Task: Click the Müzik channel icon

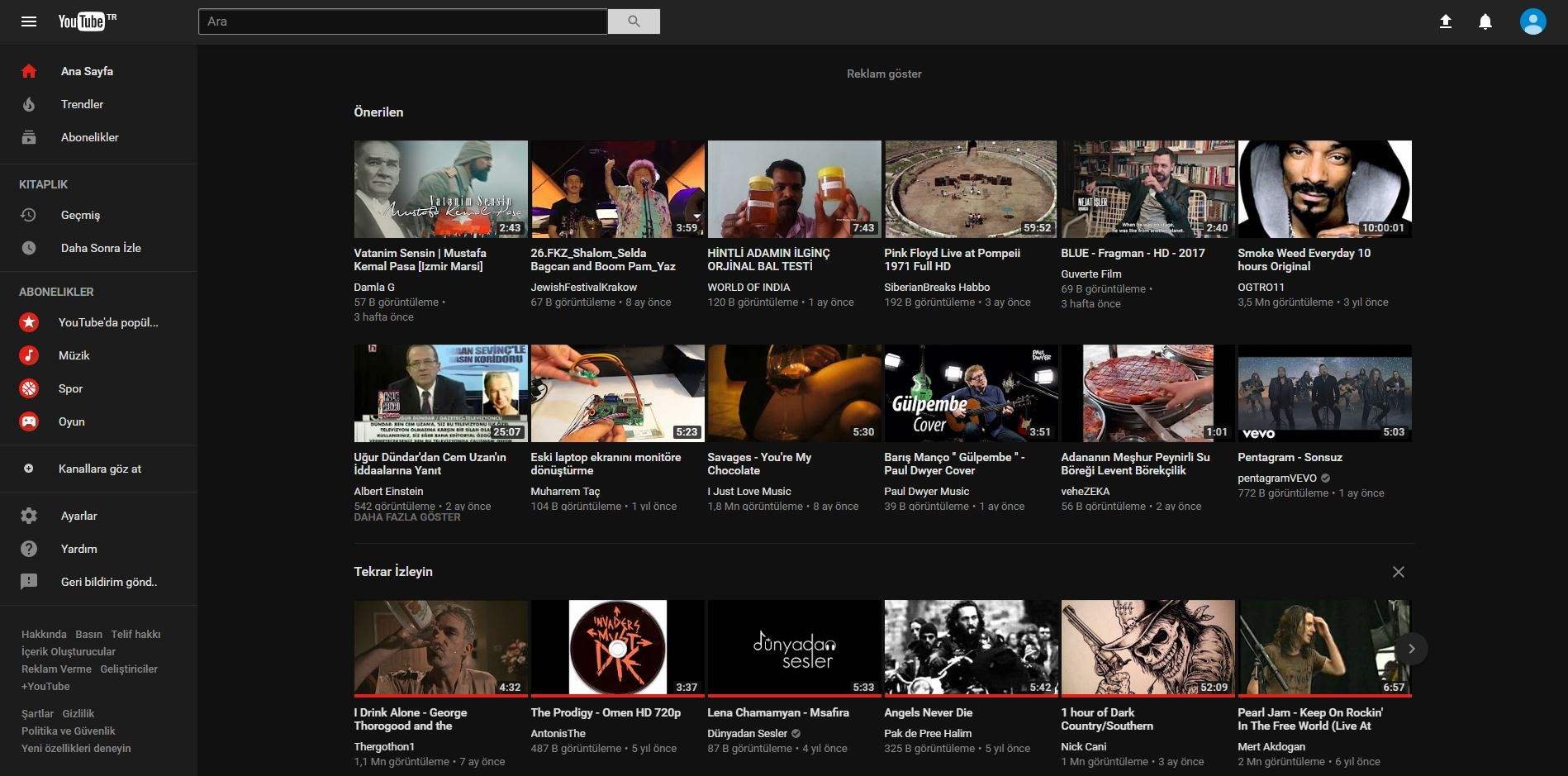Action: pyautogui.click(x=29, y=355)
